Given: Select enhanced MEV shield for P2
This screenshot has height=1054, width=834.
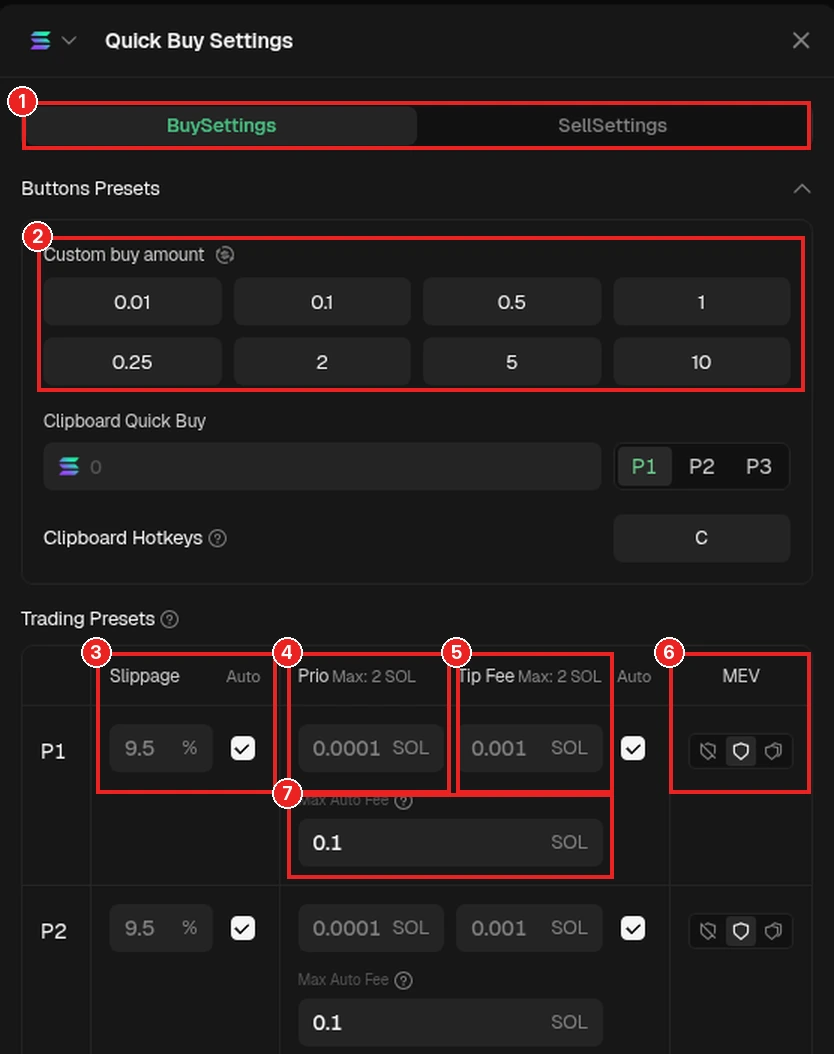Looking at the screenshot, I should (x=774, y=931).
